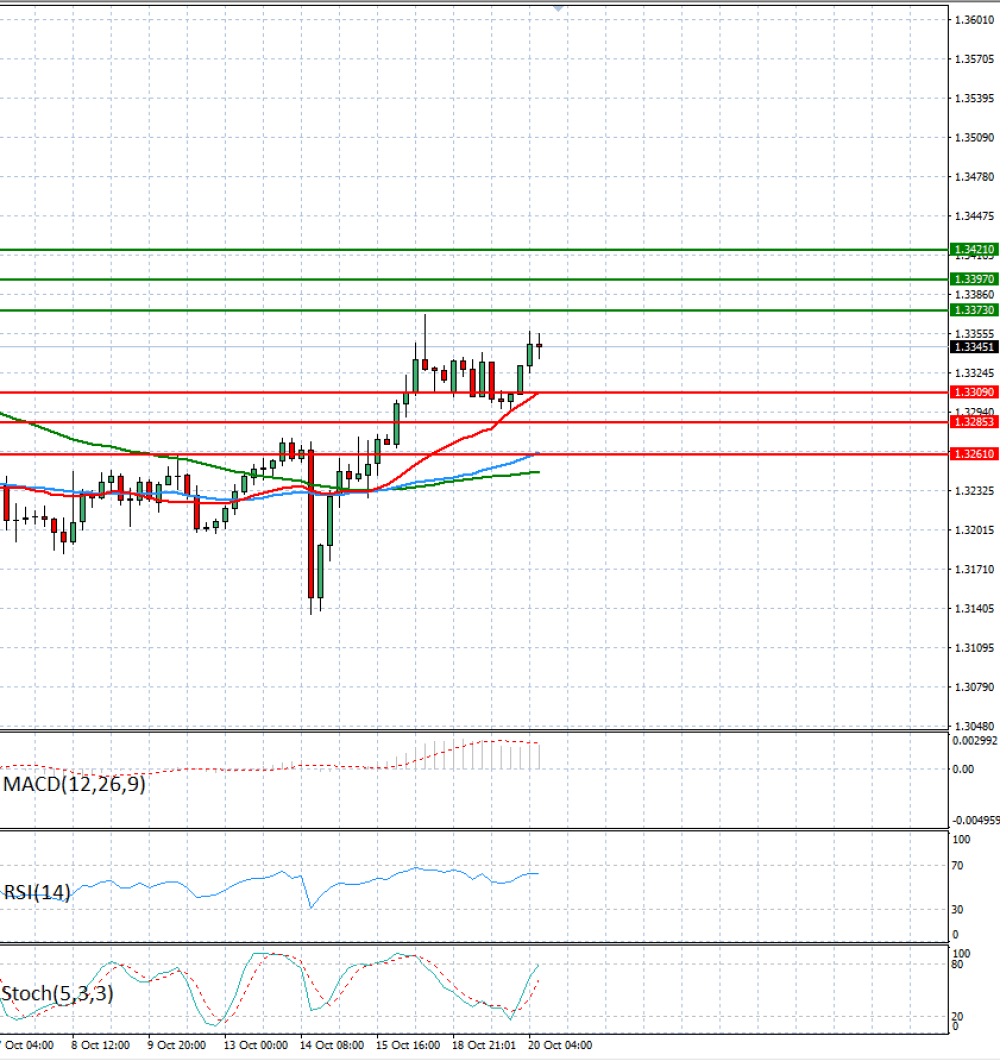Click the 0.002992 MACD scale value
1000x1061 pixels.
975,741
